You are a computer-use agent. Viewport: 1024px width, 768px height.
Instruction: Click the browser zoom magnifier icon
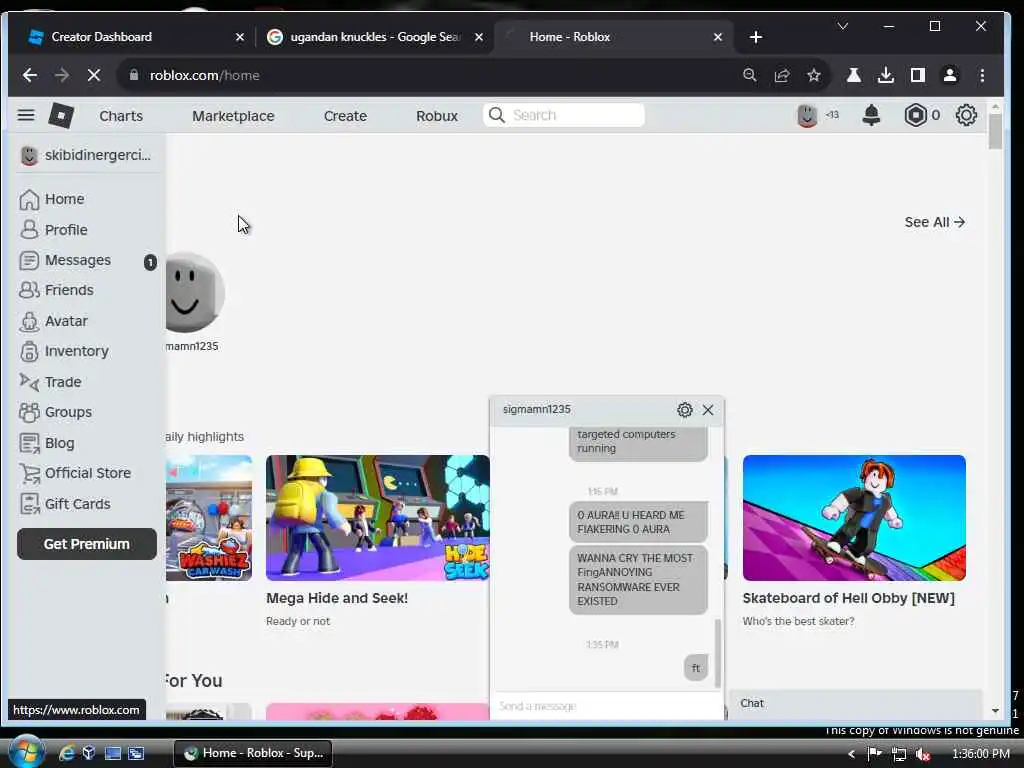(750, 75)
